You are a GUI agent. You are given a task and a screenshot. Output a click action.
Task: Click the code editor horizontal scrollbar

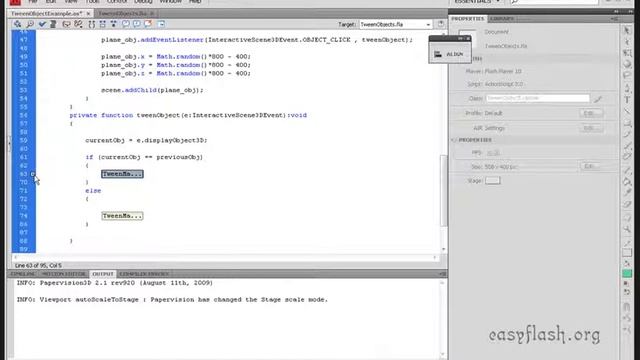225,258
